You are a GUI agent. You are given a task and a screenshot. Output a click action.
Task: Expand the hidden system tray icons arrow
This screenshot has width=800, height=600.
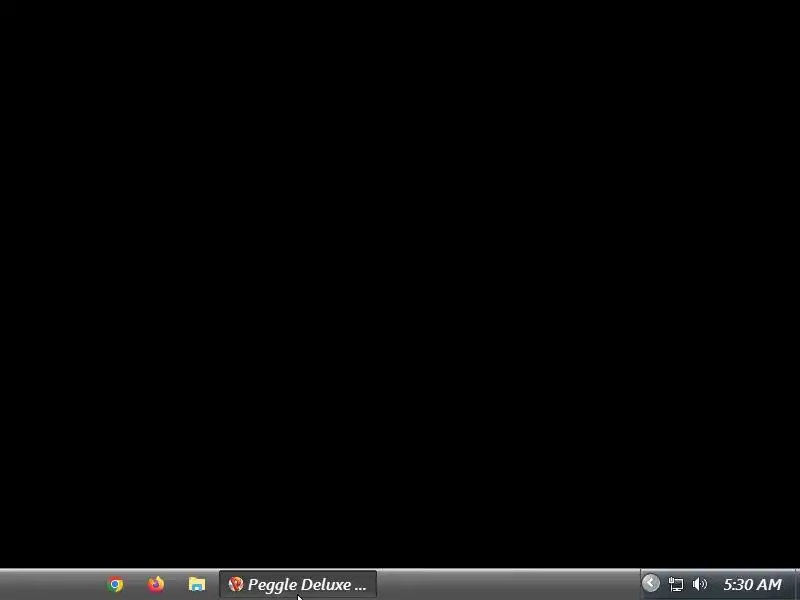[x=651, y=583]
